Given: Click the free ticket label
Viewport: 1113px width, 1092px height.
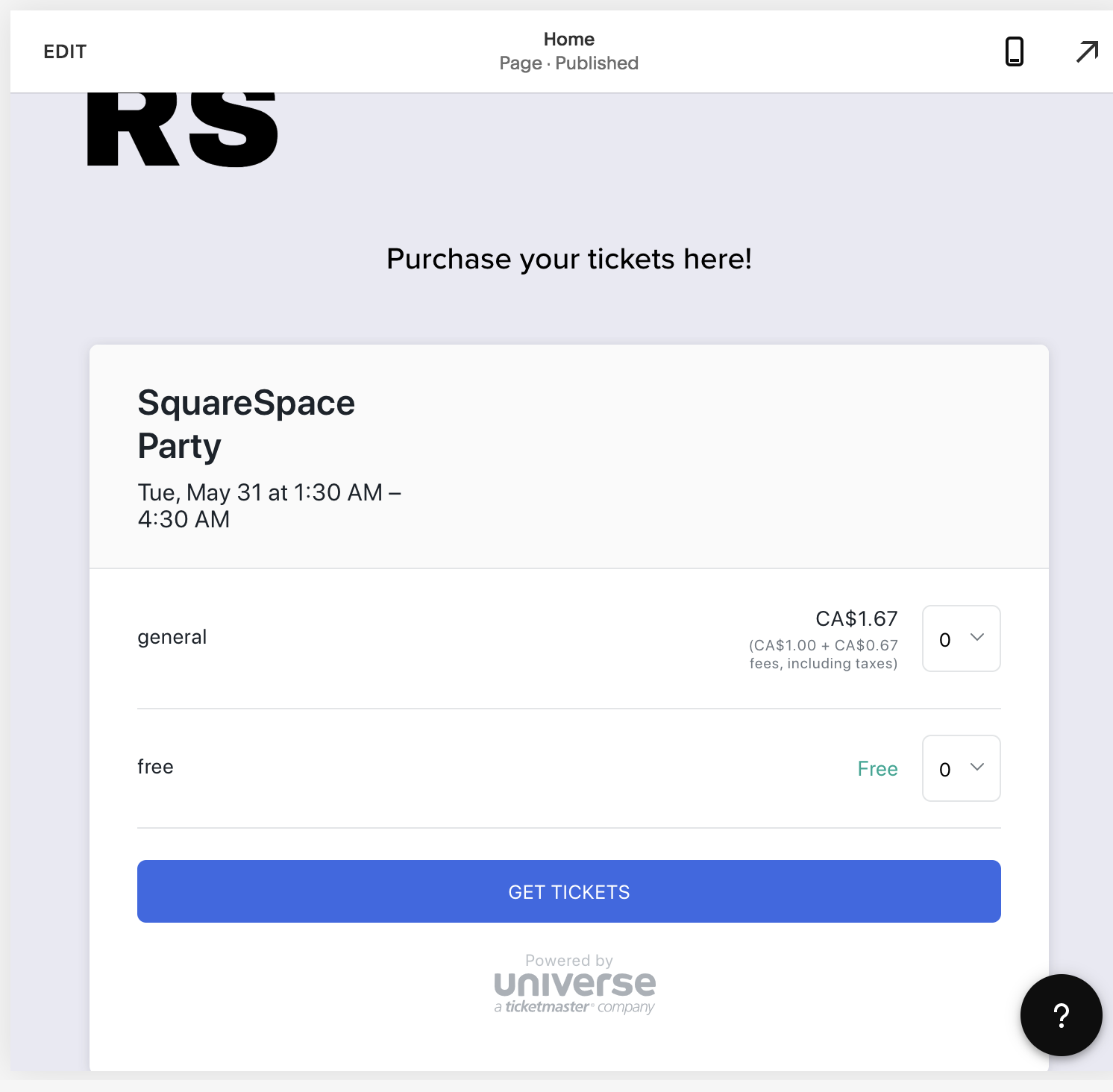Looking at the screenshot, I should pyautogui.click(x=155, y=767).
